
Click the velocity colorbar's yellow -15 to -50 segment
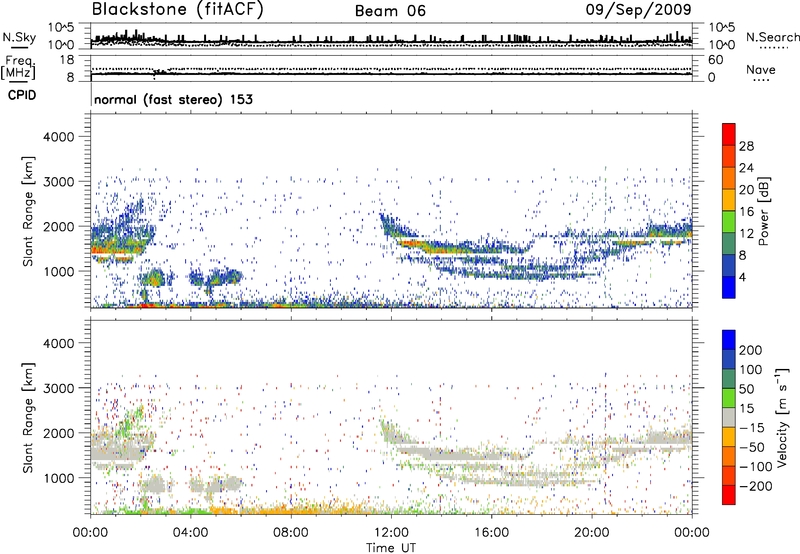729,437
